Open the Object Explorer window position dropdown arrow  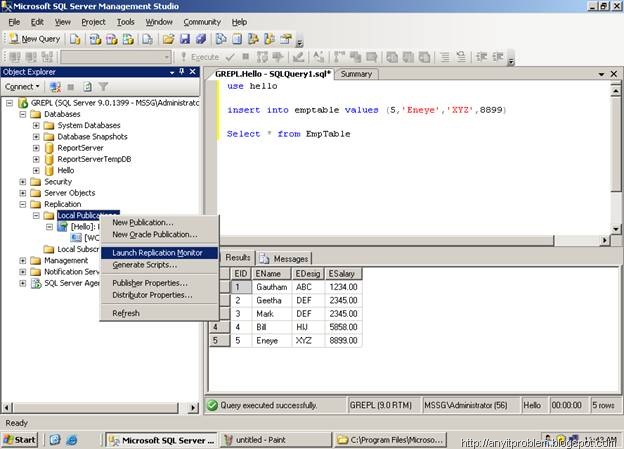[172, 72]
